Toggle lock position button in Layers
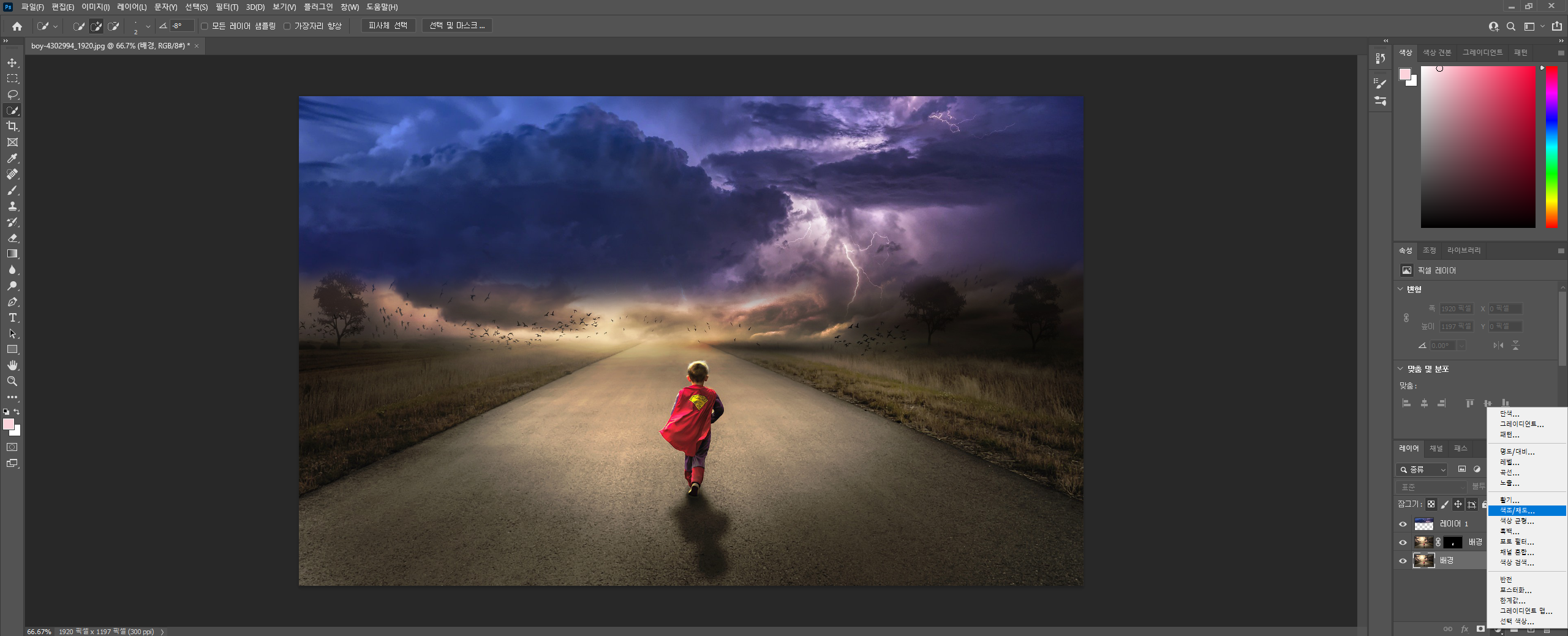Image resolution: width=1568 pixels, height=636 pixels. 1458,504
